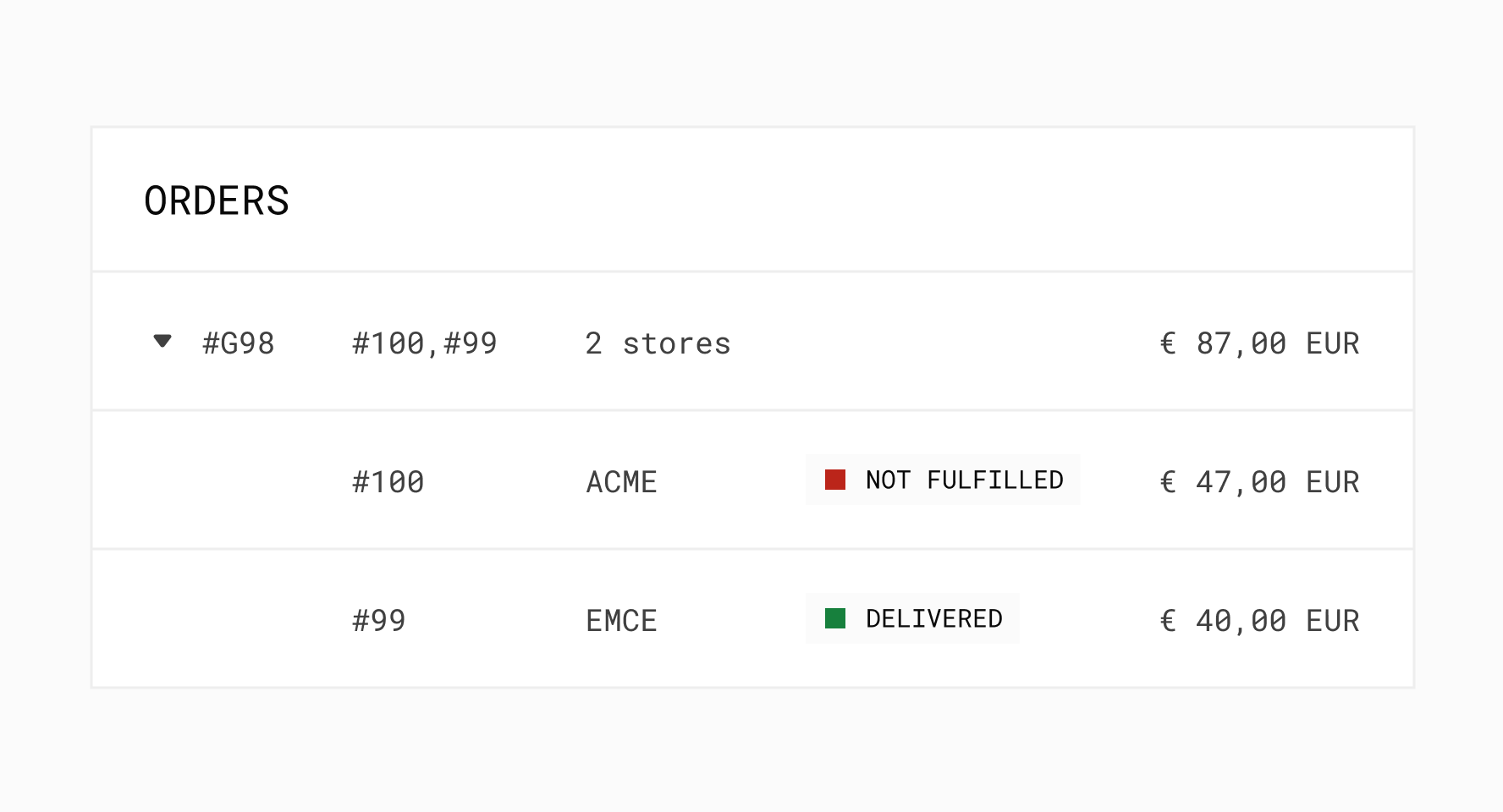Click the 2 stores label
1503x812 pixels.
[x=658, y=343]
